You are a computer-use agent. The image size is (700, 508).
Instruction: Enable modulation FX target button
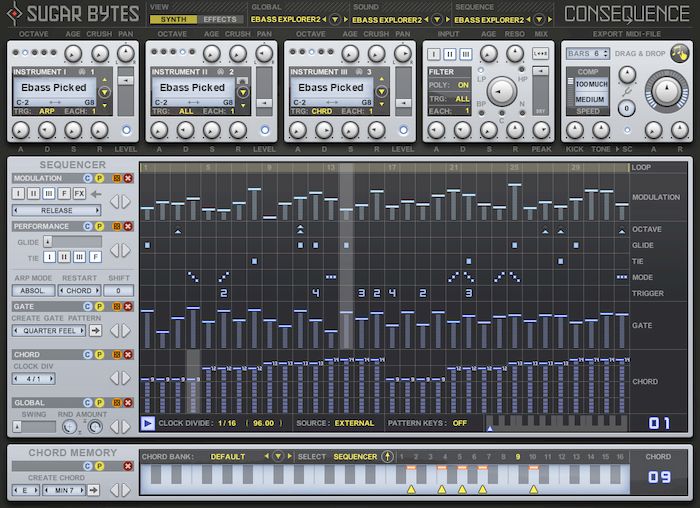click(x=79, y=194)
